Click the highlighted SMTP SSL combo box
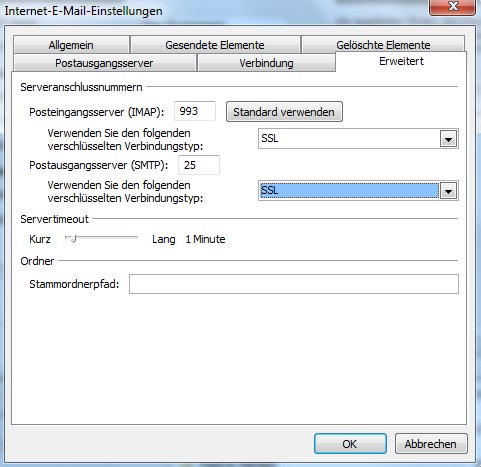The width and height of the screenshot is (481, 467). pyautogui.click(x=358, y=191)
